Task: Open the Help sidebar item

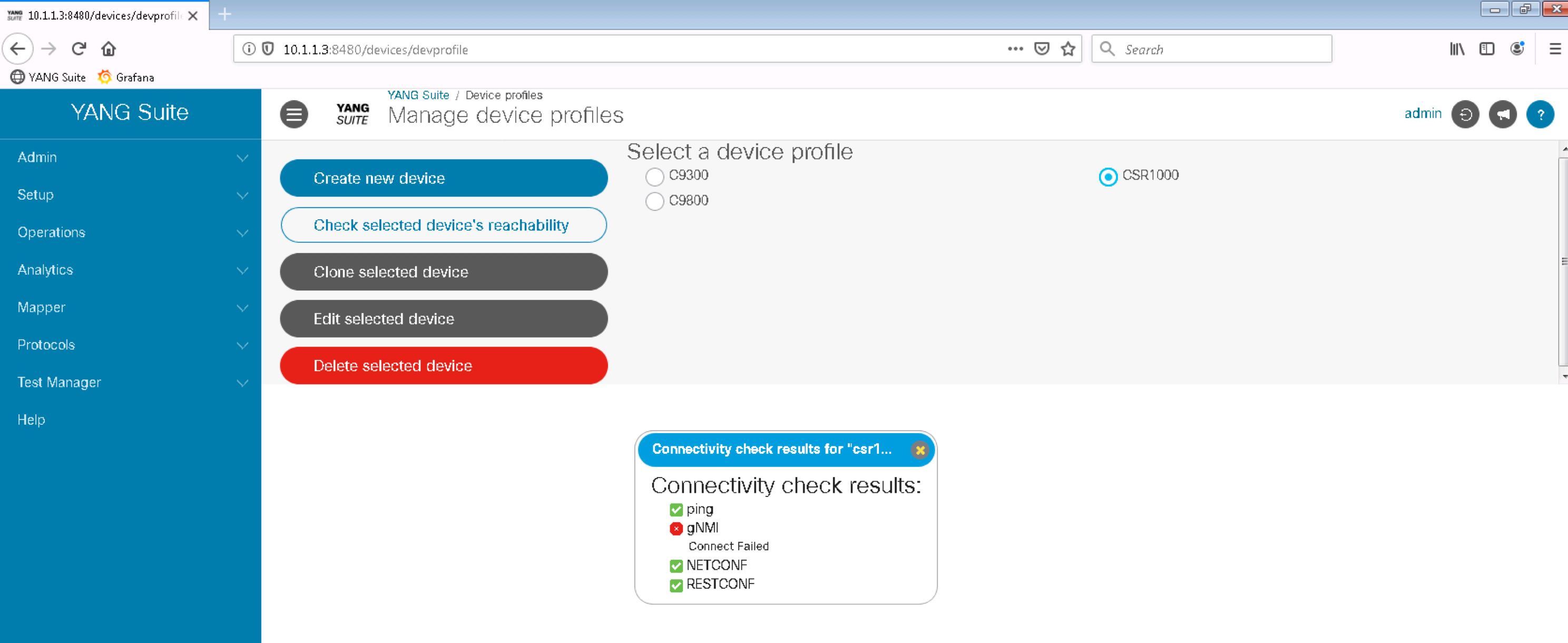Action: point(31,420)
